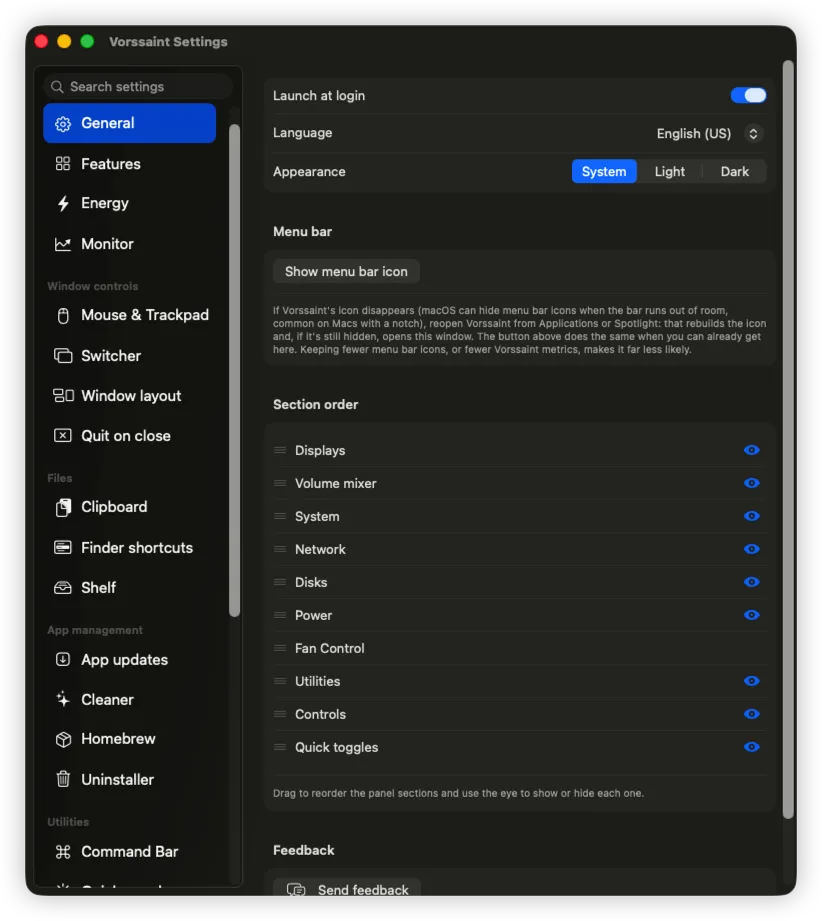Click the Command Bar command-key icon
The height and width of the screenshot is (921, 822).
coord(63,852)
